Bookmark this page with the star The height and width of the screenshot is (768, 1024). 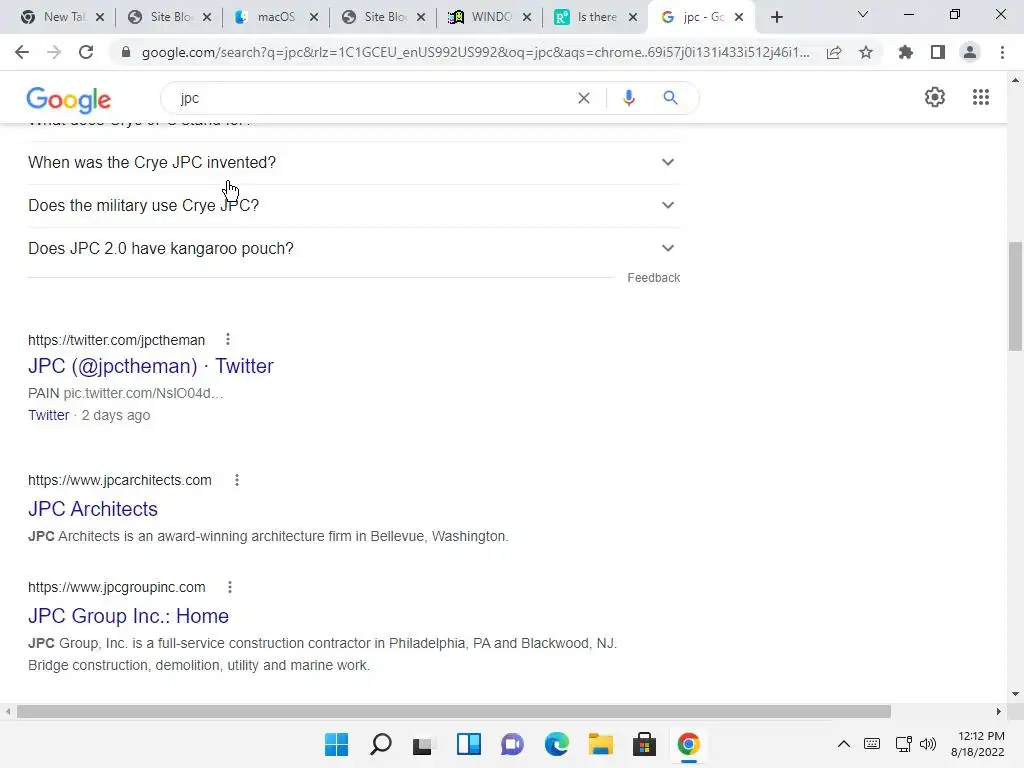click(x=866, y=52)
